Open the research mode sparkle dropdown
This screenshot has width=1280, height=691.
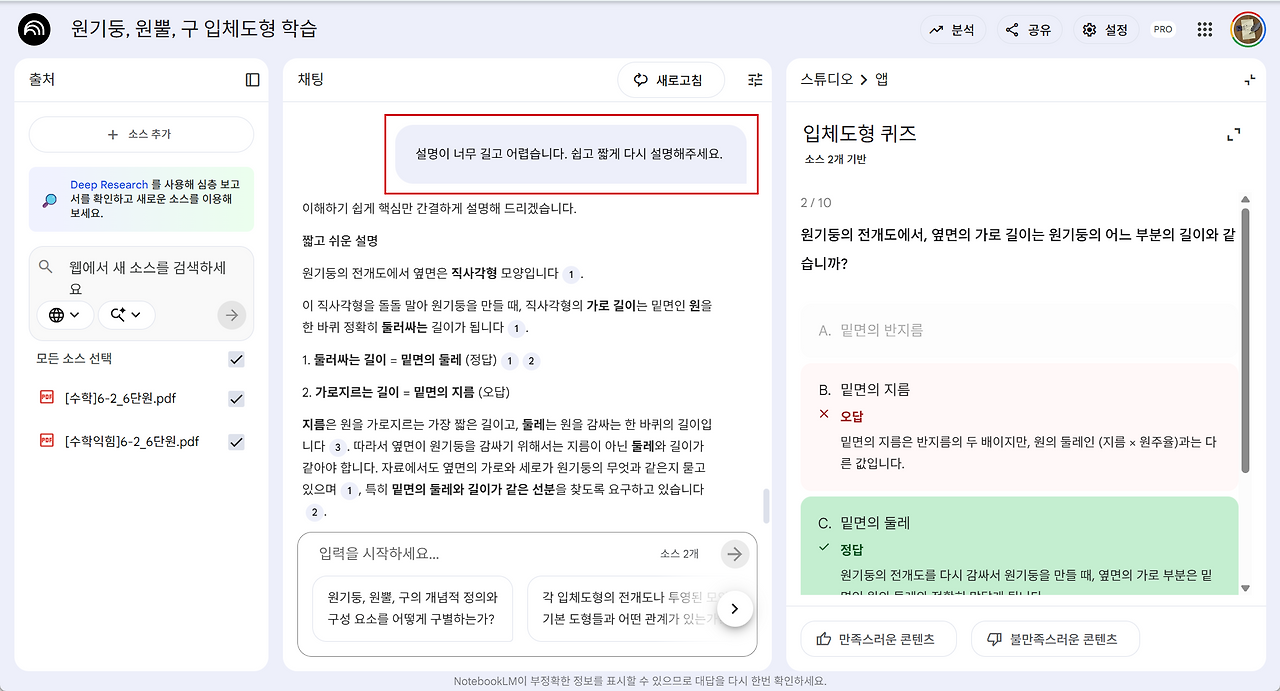click(126, 315)
